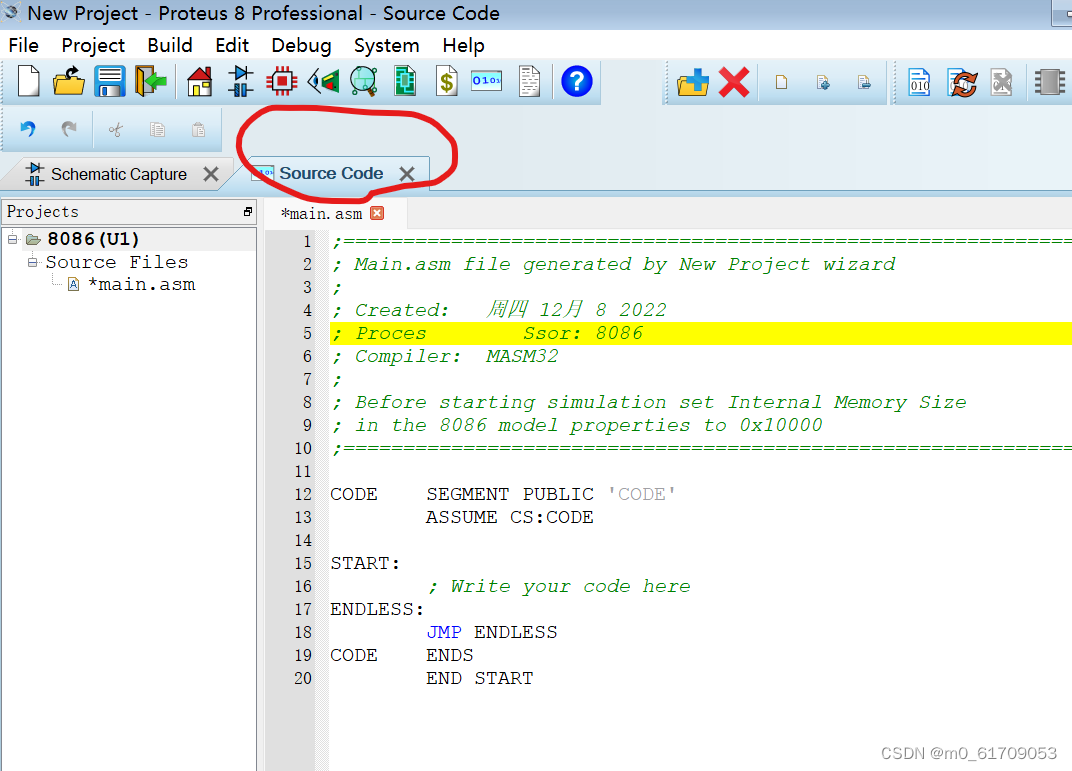Collapse the 8086 (U1) project node
The height and width of the screenshot is (771, 1072).
12,239
